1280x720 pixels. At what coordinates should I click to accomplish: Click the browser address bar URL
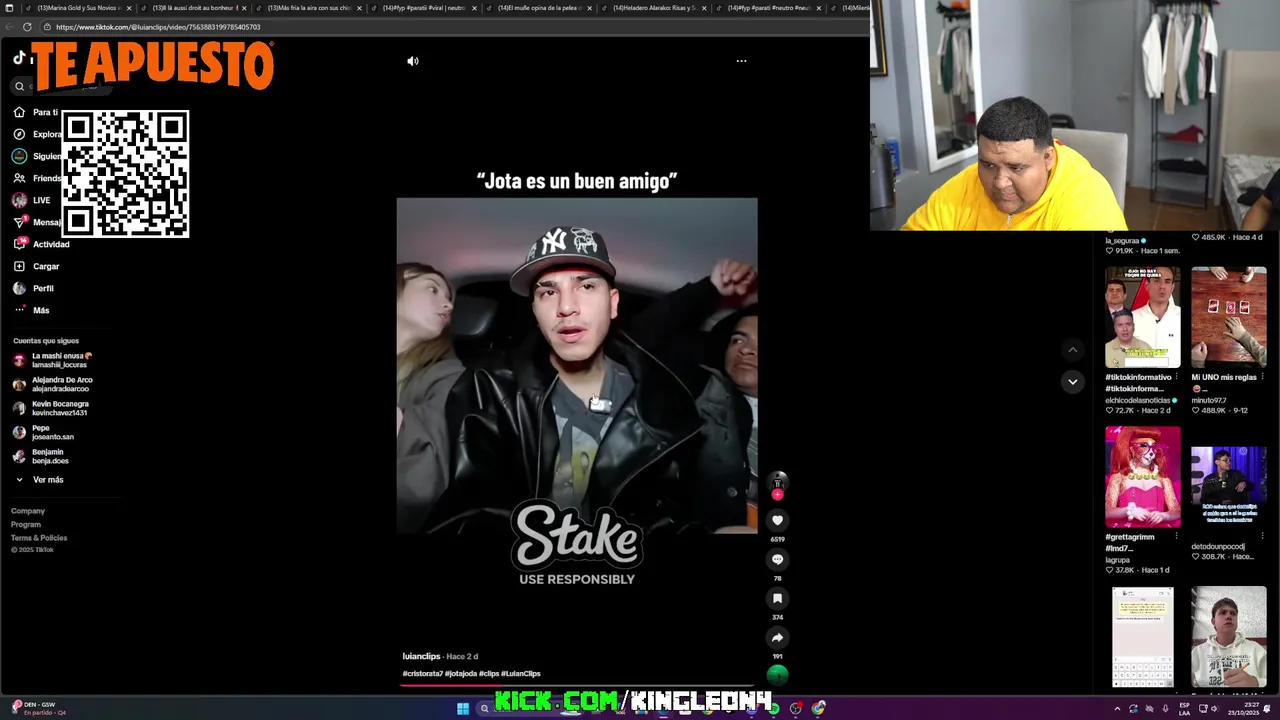coord(158,27)
